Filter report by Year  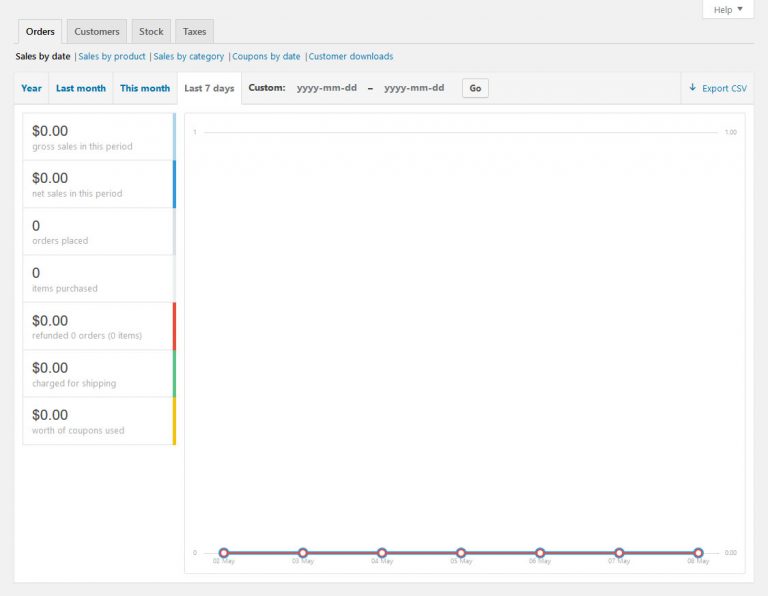pyautogui.click(x=32, y=88)
